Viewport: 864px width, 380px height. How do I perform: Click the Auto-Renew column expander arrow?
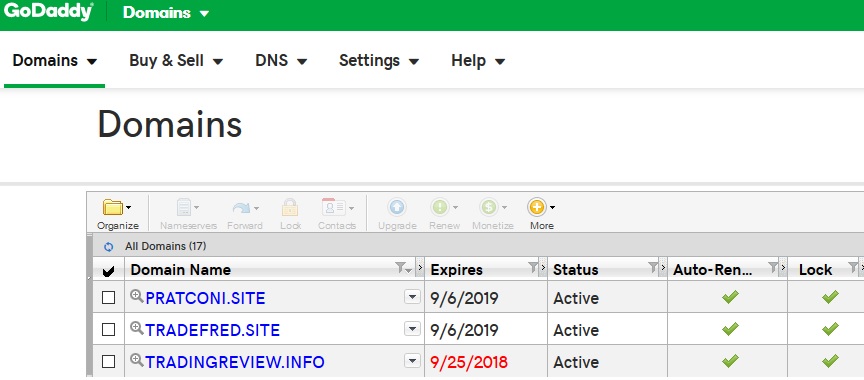click(x=782, y=268)
